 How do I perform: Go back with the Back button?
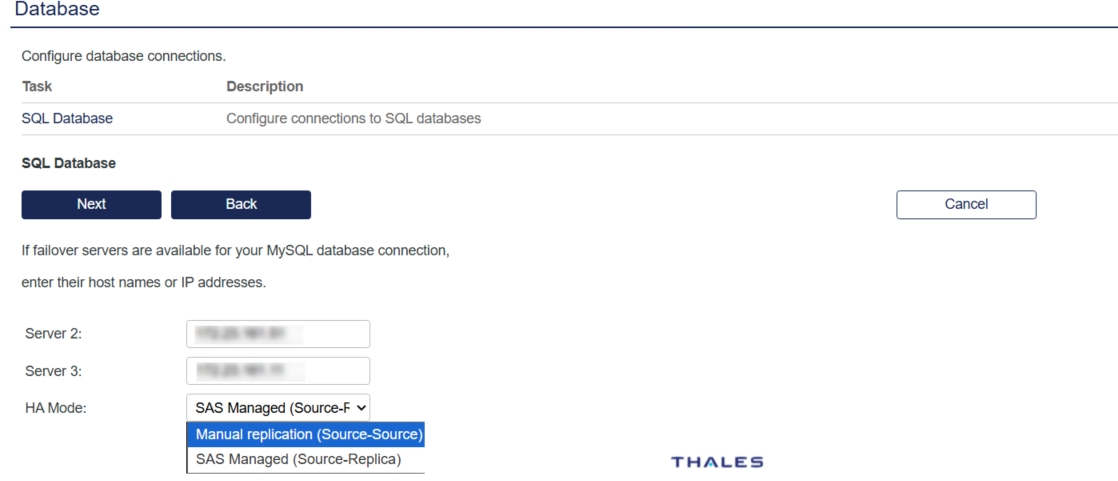coord(241,204)
